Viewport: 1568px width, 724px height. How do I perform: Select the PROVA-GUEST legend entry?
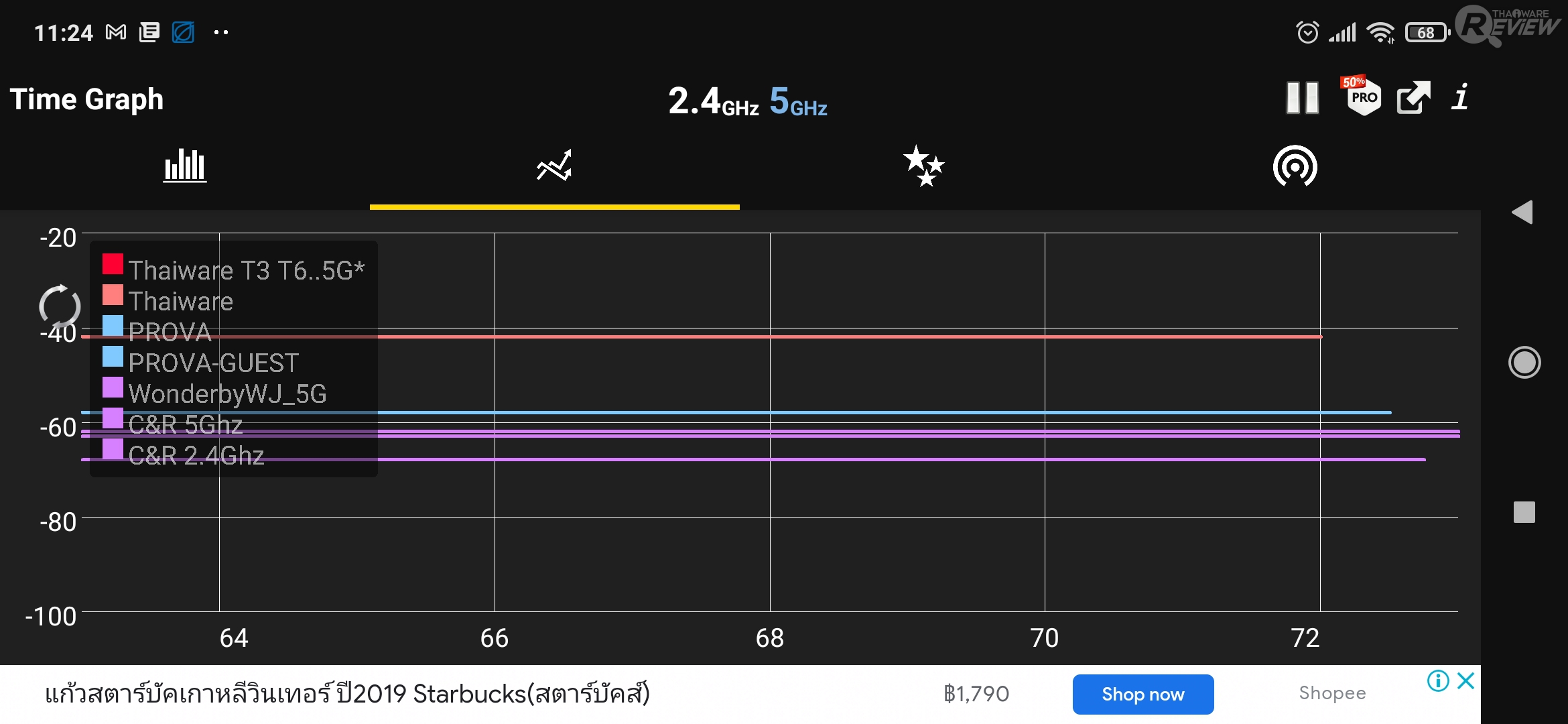pos(212,363)
